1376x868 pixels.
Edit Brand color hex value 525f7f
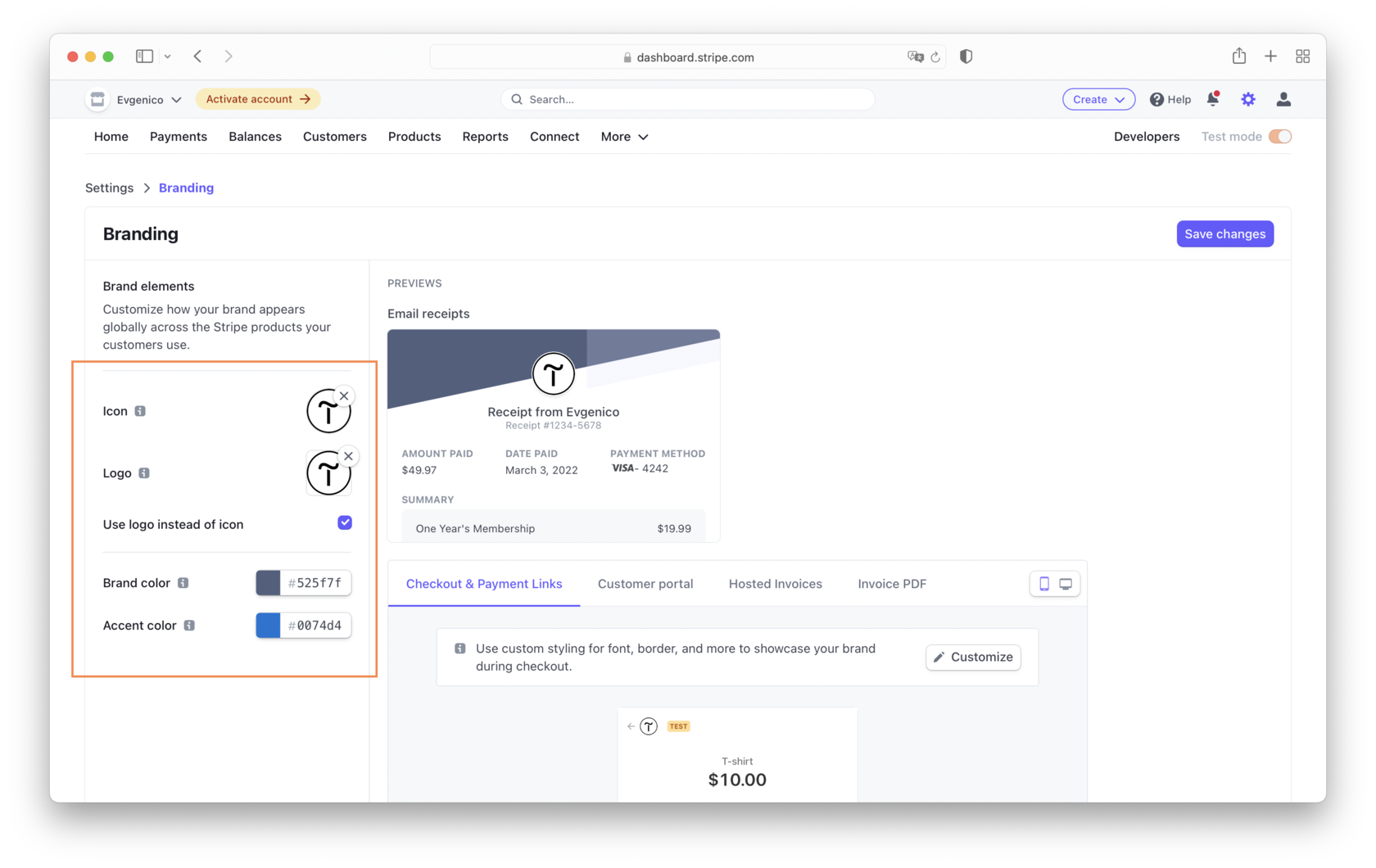[315, 583]
